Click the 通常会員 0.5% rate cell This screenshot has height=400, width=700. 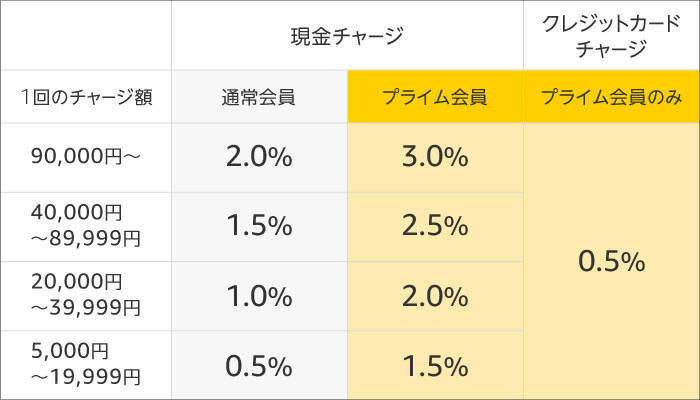pyautogui.click(x=259, y=365)
